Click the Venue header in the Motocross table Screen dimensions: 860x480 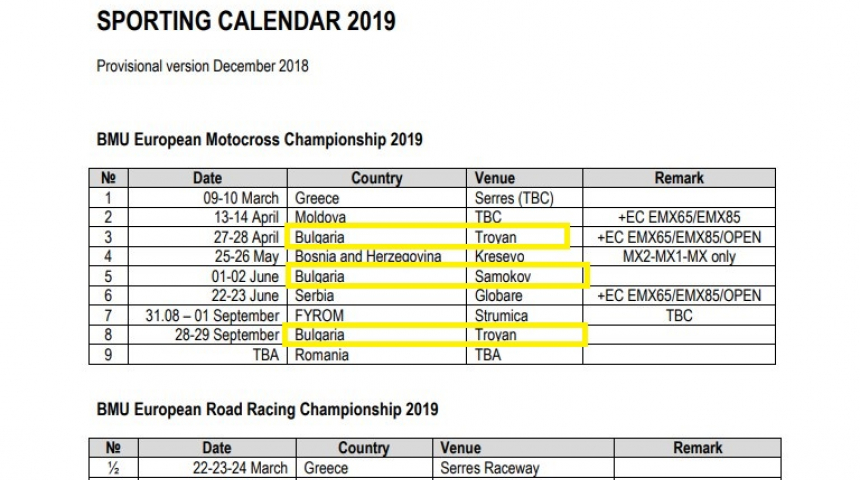pyautogui.click(x=495, y=178)
